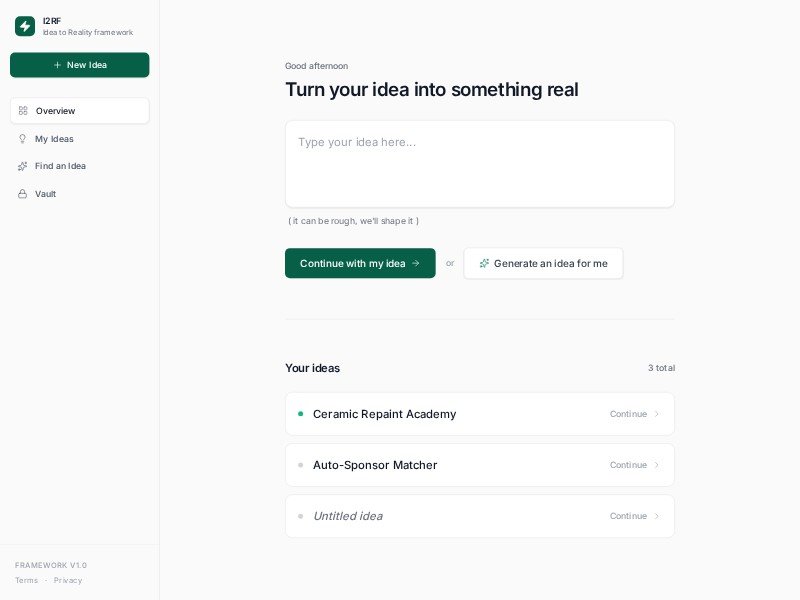Click the arrow on Continue with my idea
This screenshot has width=800, height=600.
coord(416,264)
